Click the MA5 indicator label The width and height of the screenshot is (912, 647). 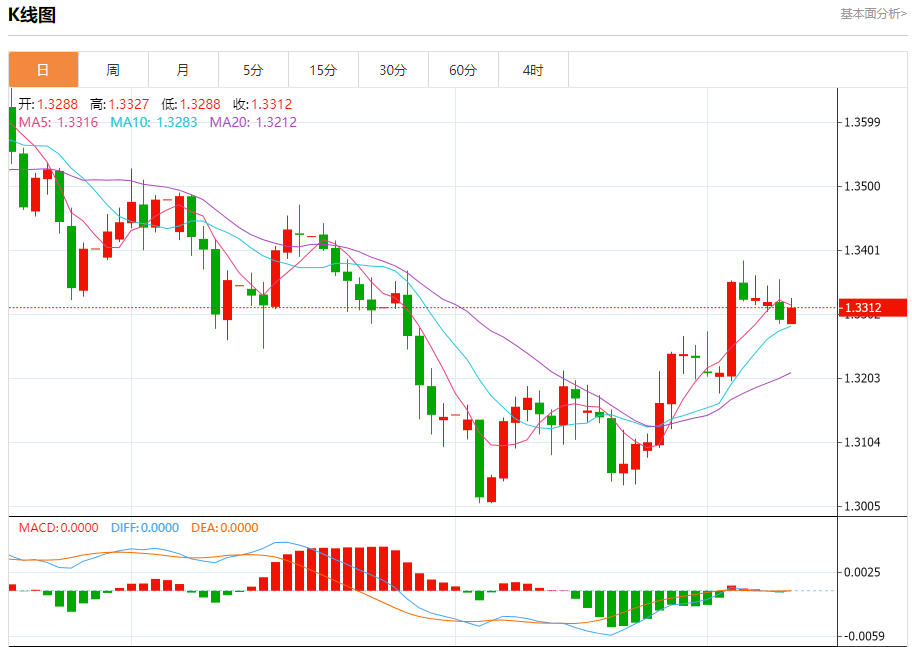click(x=58, y=122)
